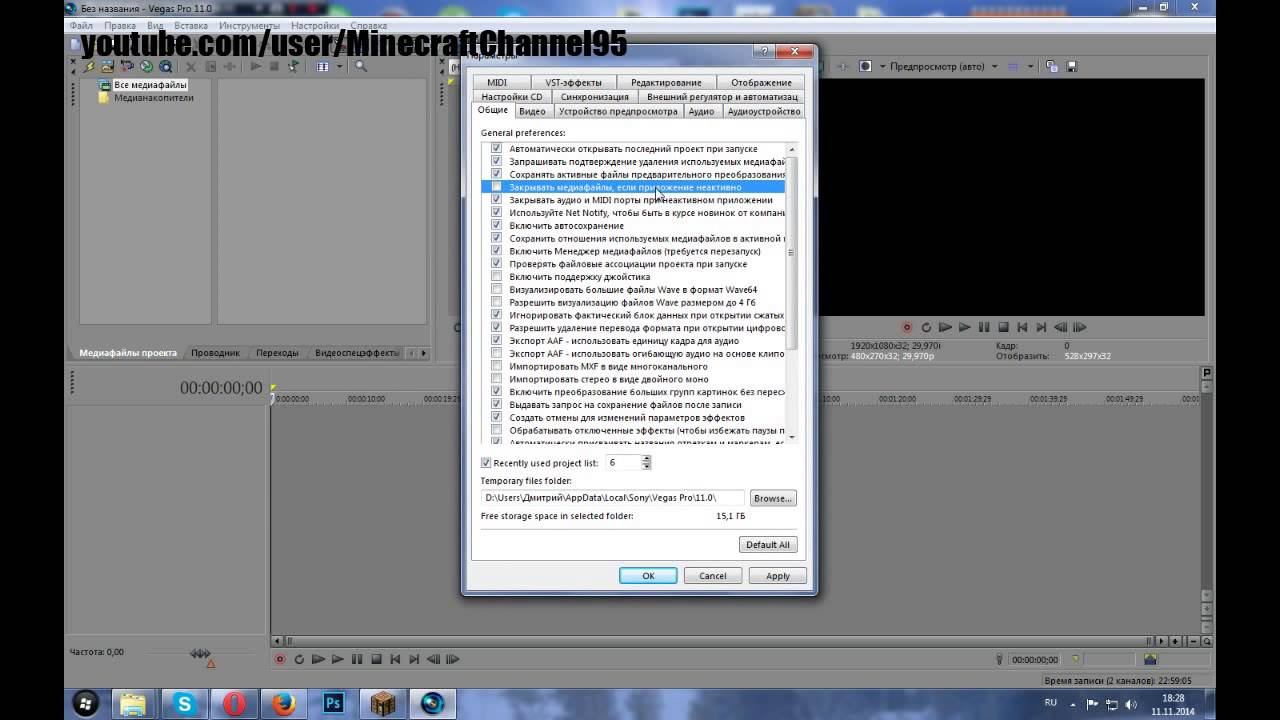Click the Extract Audio from CD icon

click(x=128, y=66)
